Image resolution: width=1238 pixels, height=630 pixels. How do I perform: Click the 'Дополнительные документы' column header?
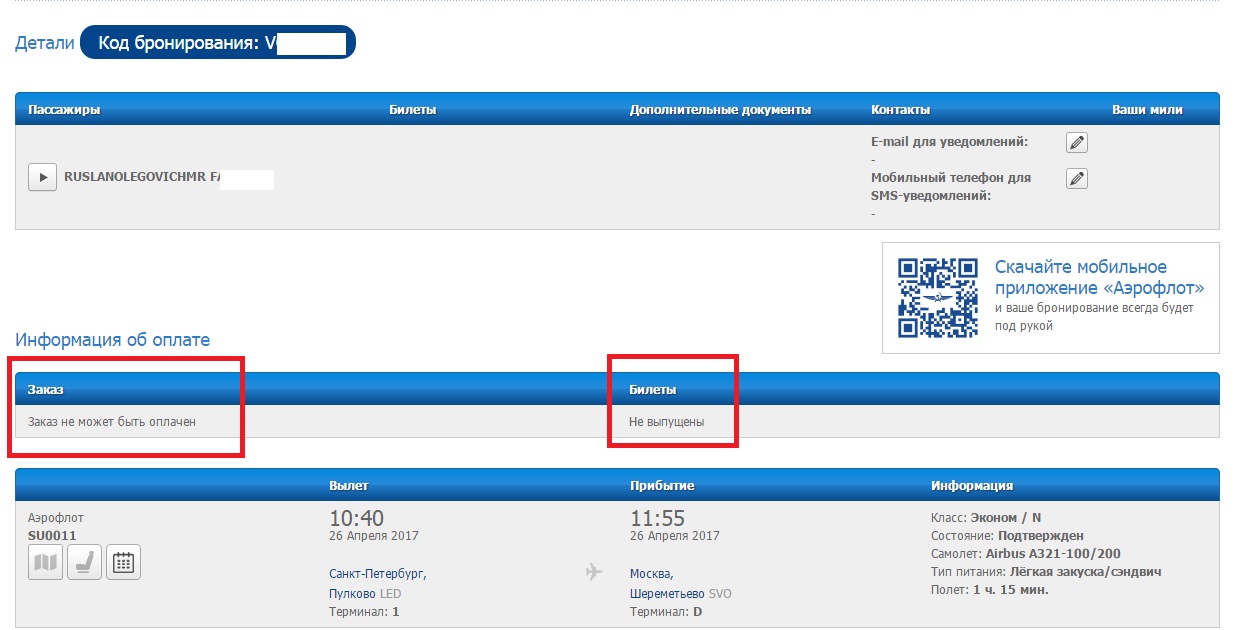pos(720,110)
